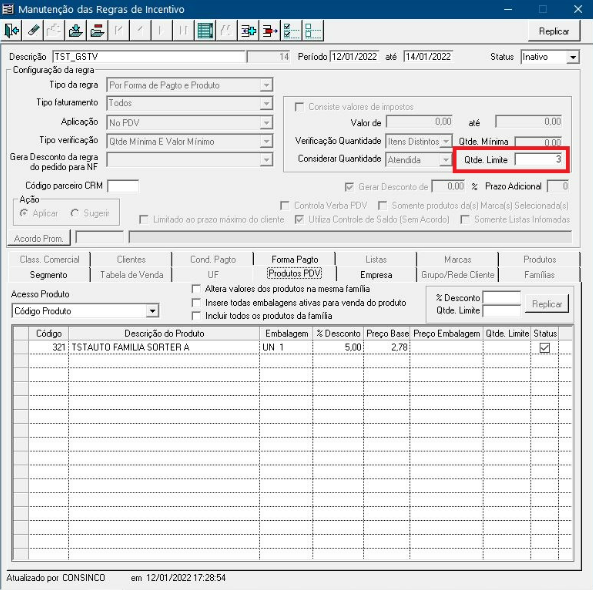
Task: Toggle Gerar Desconto de checkbox
Action: 349,187
